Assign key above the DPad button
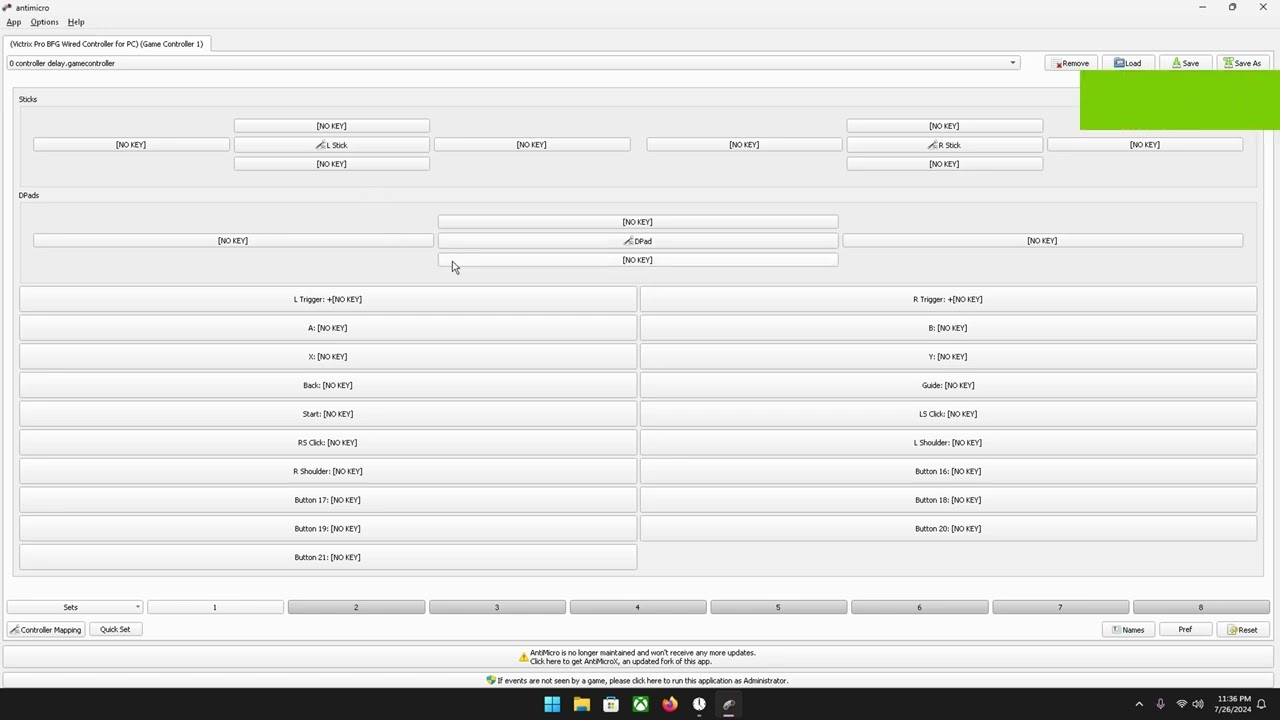1280x720 pixels. click(638, 222)
